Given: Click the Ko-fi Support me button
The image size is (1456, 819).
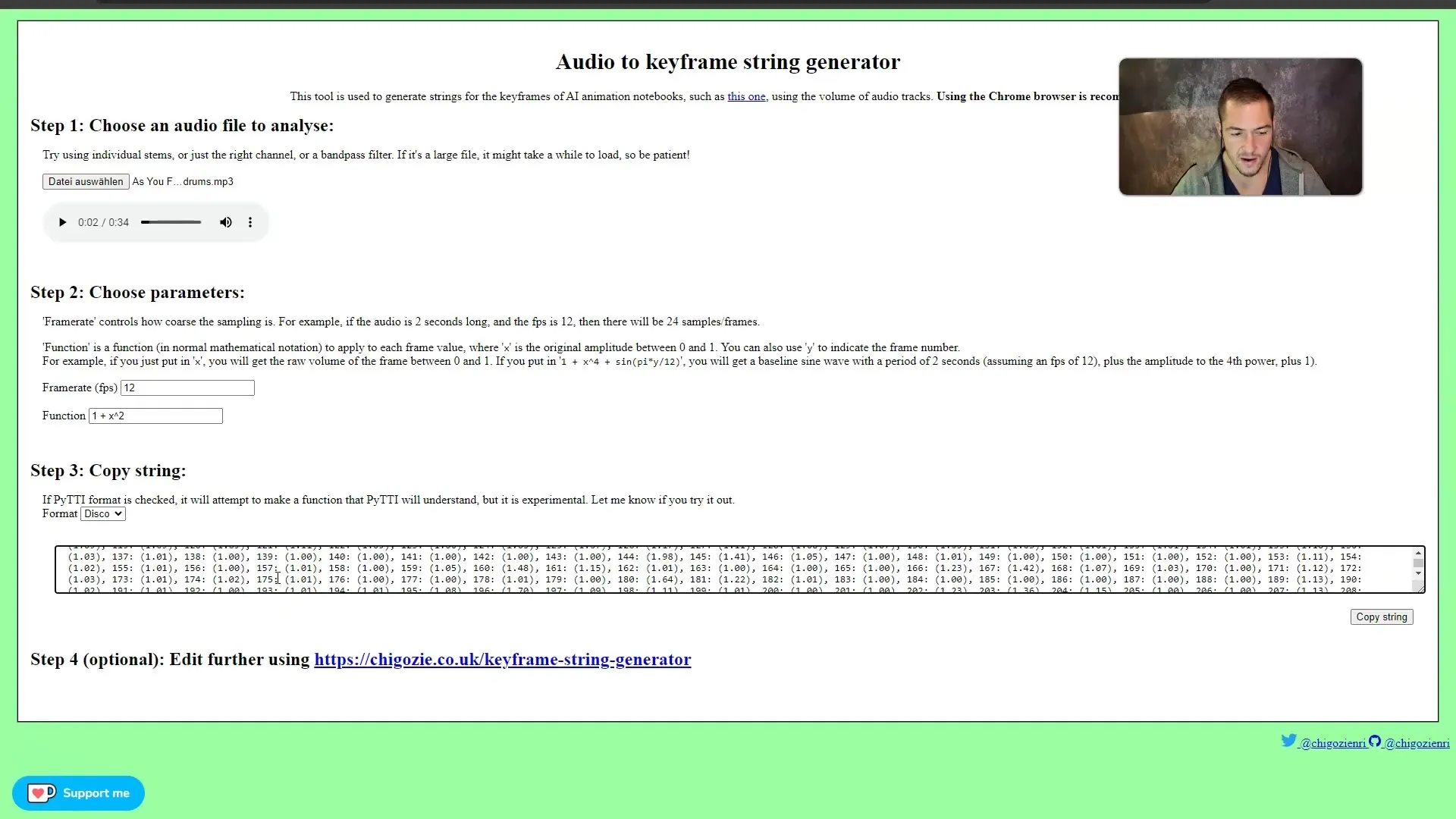Looking at the screenshot, I should click(x=78, y=793).
